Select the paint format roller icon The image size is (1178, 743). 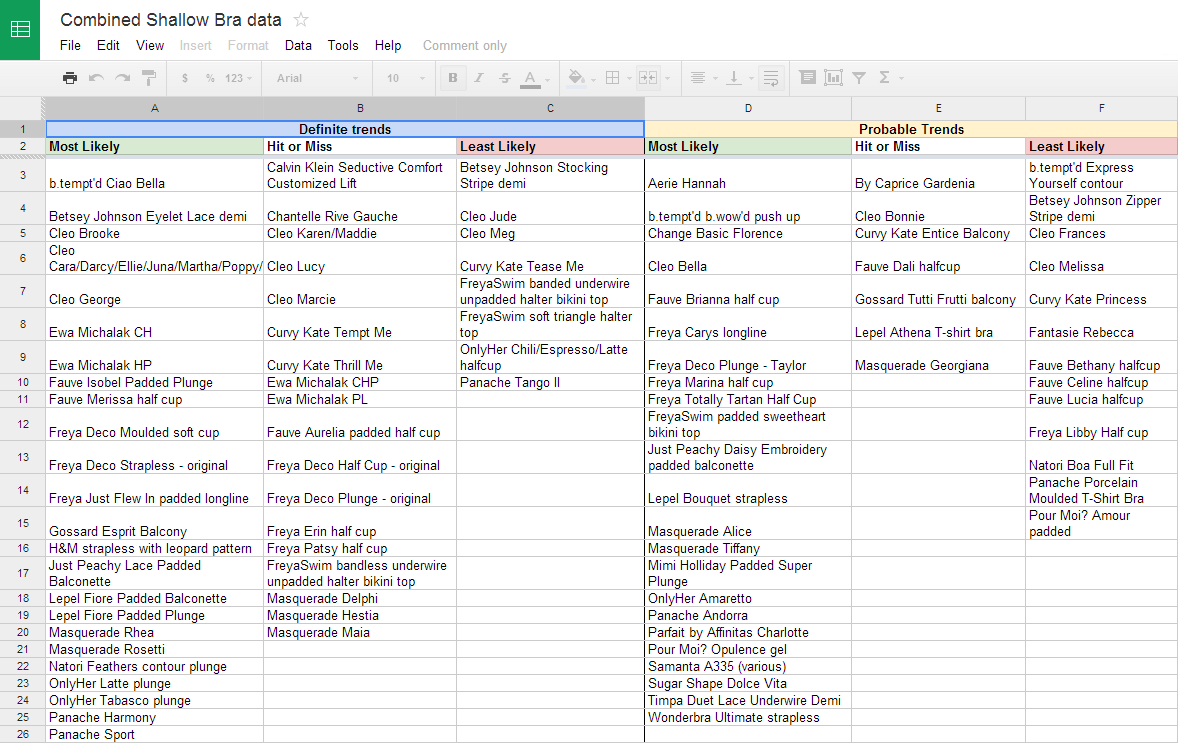point(149,77)
